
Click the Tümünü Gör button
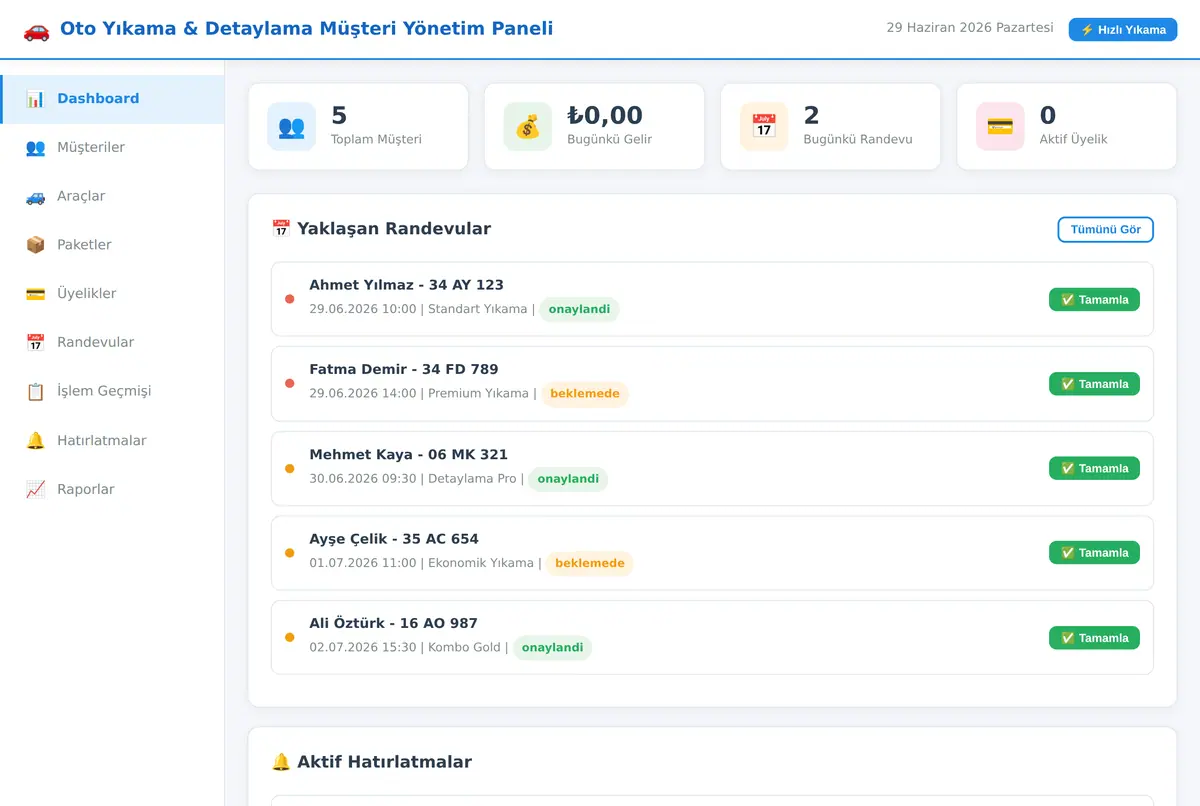1106,230
